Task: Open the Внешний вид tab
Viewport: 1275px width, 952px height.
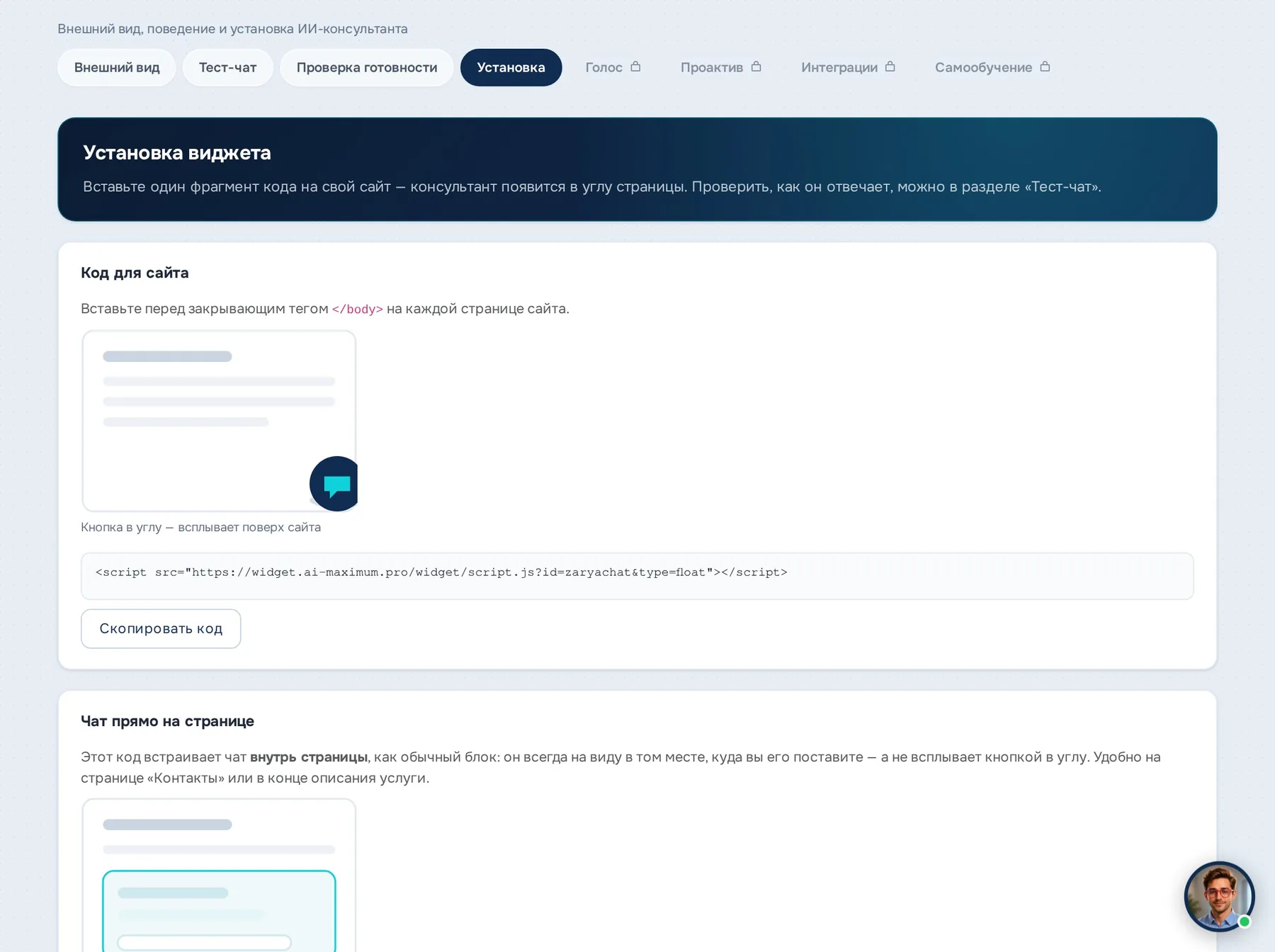Action: tap(117, 67)
